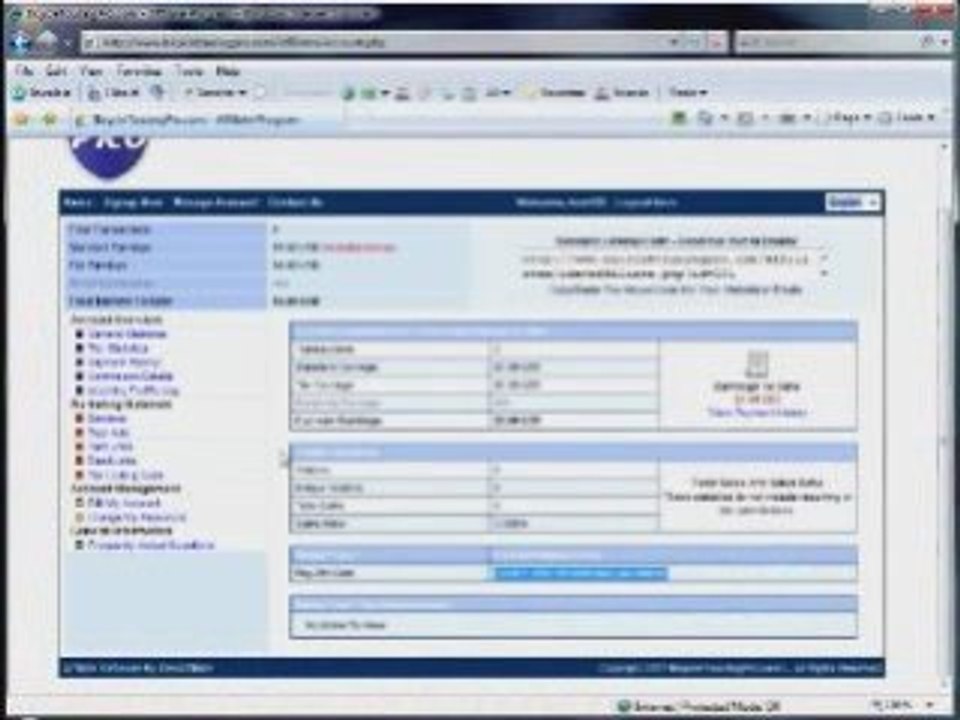Open the Help menu
This screenshot has width=960, height=720.
227,71
